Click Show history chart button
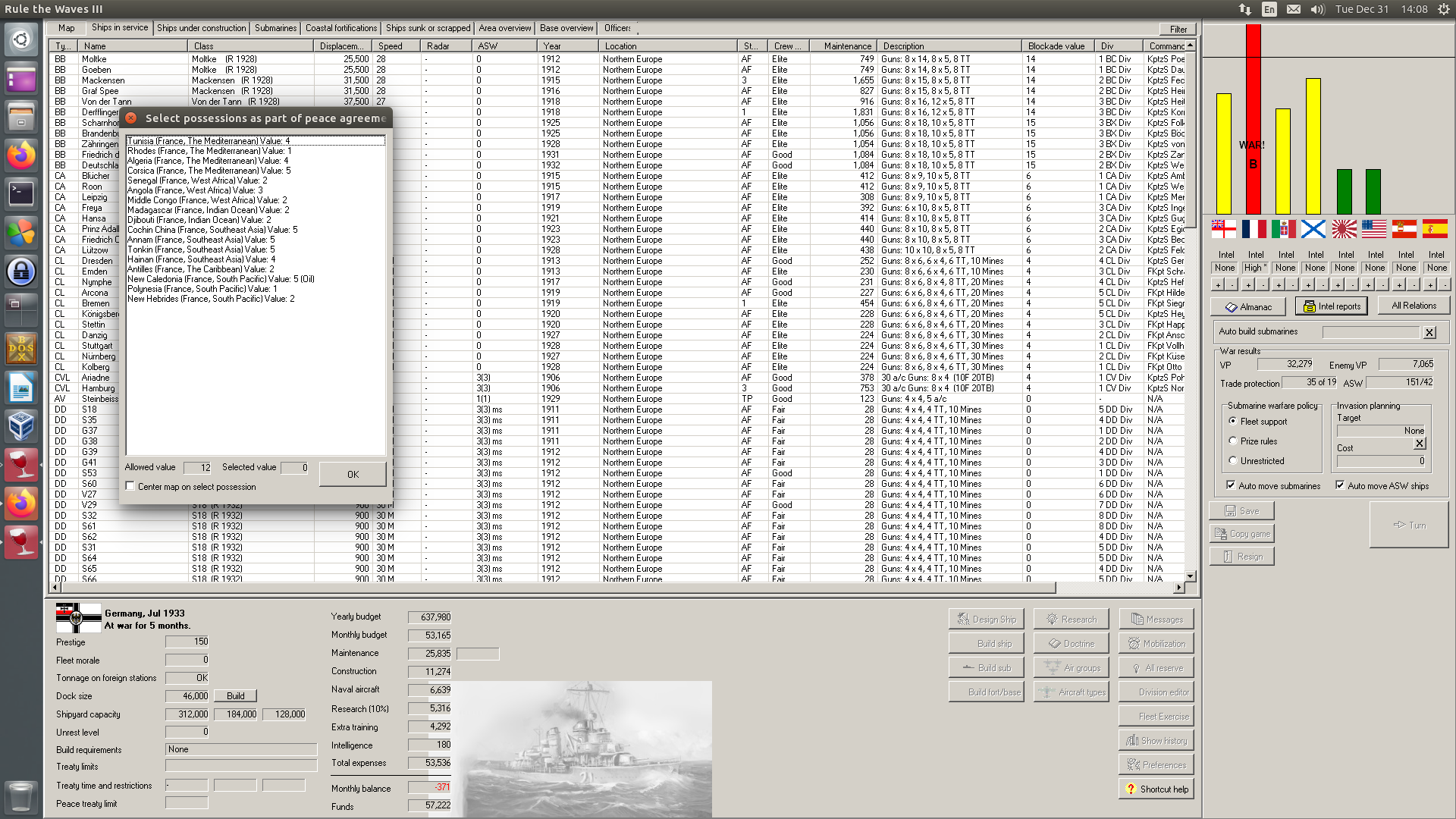This screenshot has width=1456, height=819. point(1156,740)
